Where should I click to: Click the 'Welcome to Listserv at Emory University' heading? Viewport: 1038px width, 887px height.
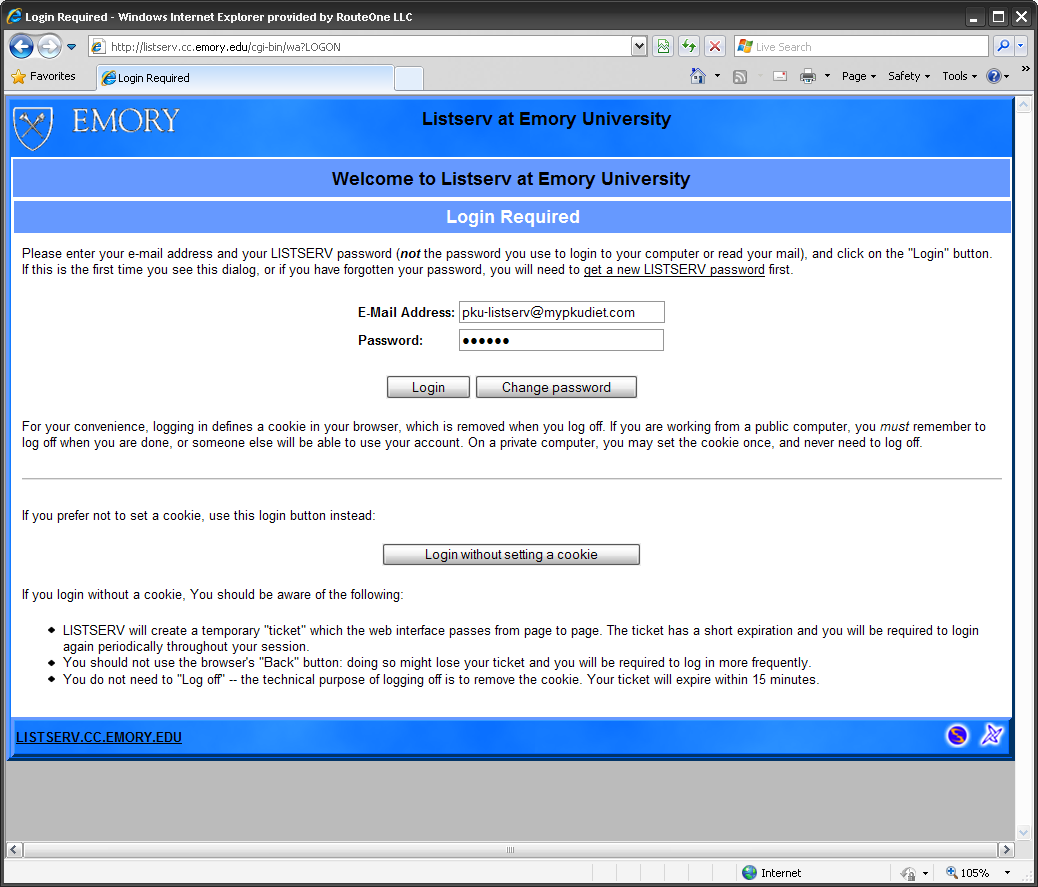511,179
